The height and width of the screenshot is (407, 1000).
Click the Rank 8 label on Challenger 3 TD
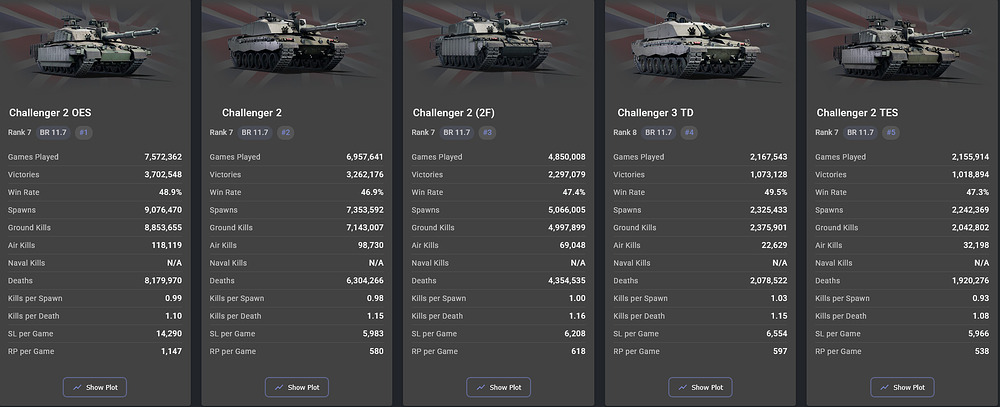point(626,132)
